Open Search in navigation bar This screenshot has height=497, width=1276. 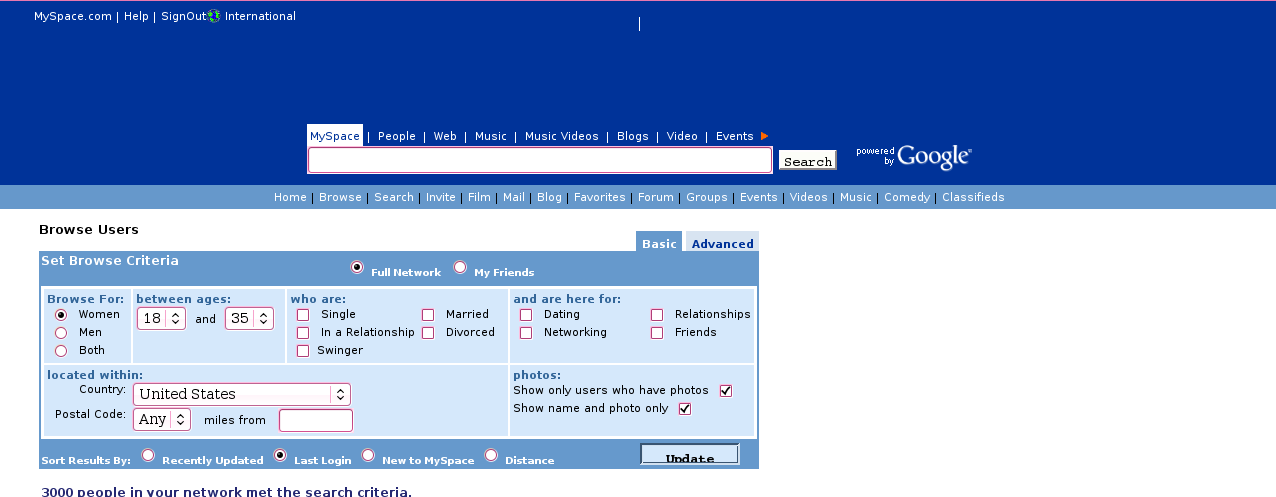(x=394, y=197)
